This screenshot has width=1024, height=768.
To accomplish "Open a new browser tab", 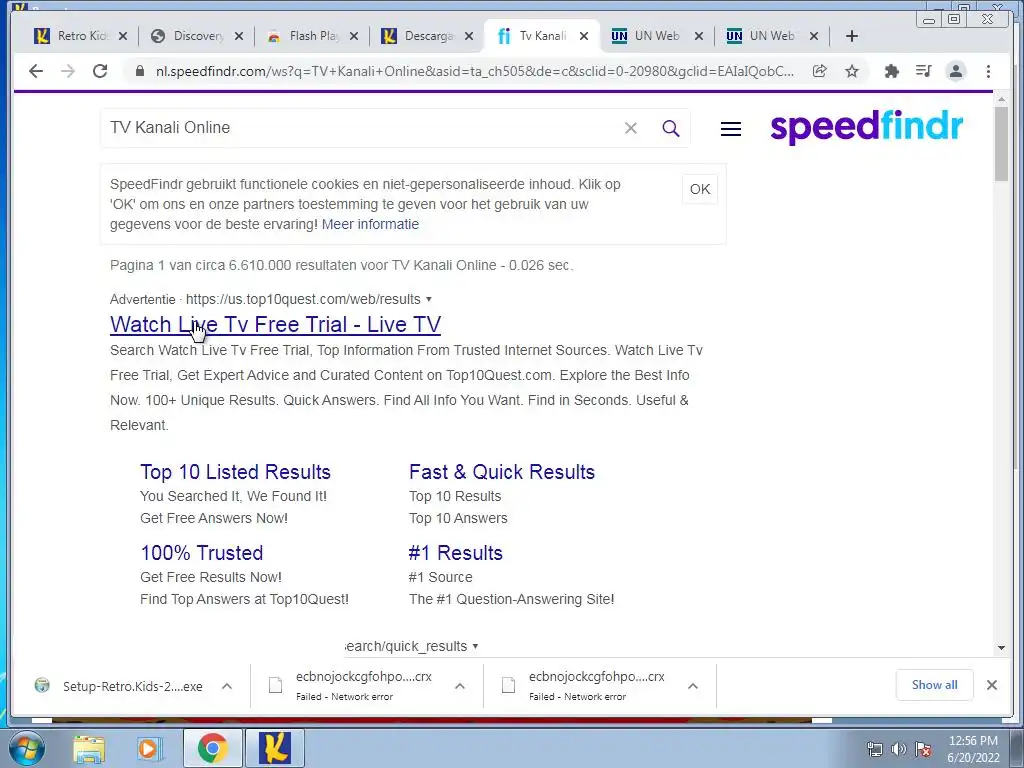I will point(852,36).
